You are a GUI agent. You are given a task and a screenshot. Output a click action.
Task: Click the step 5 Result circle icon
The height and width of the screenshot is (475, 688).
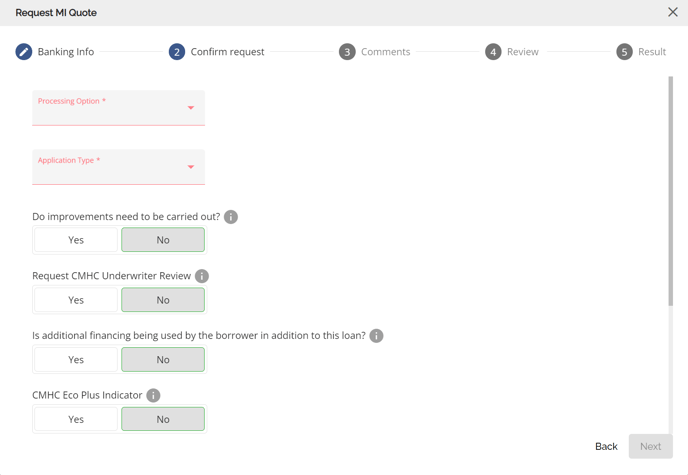(x=624, y=52)
